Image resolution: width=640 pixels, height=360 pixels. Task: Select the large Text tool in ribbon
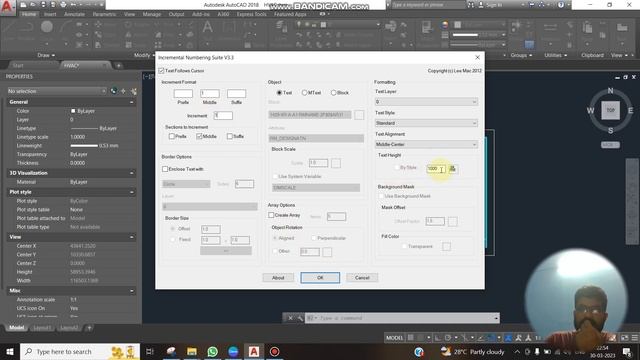[207, 28]
